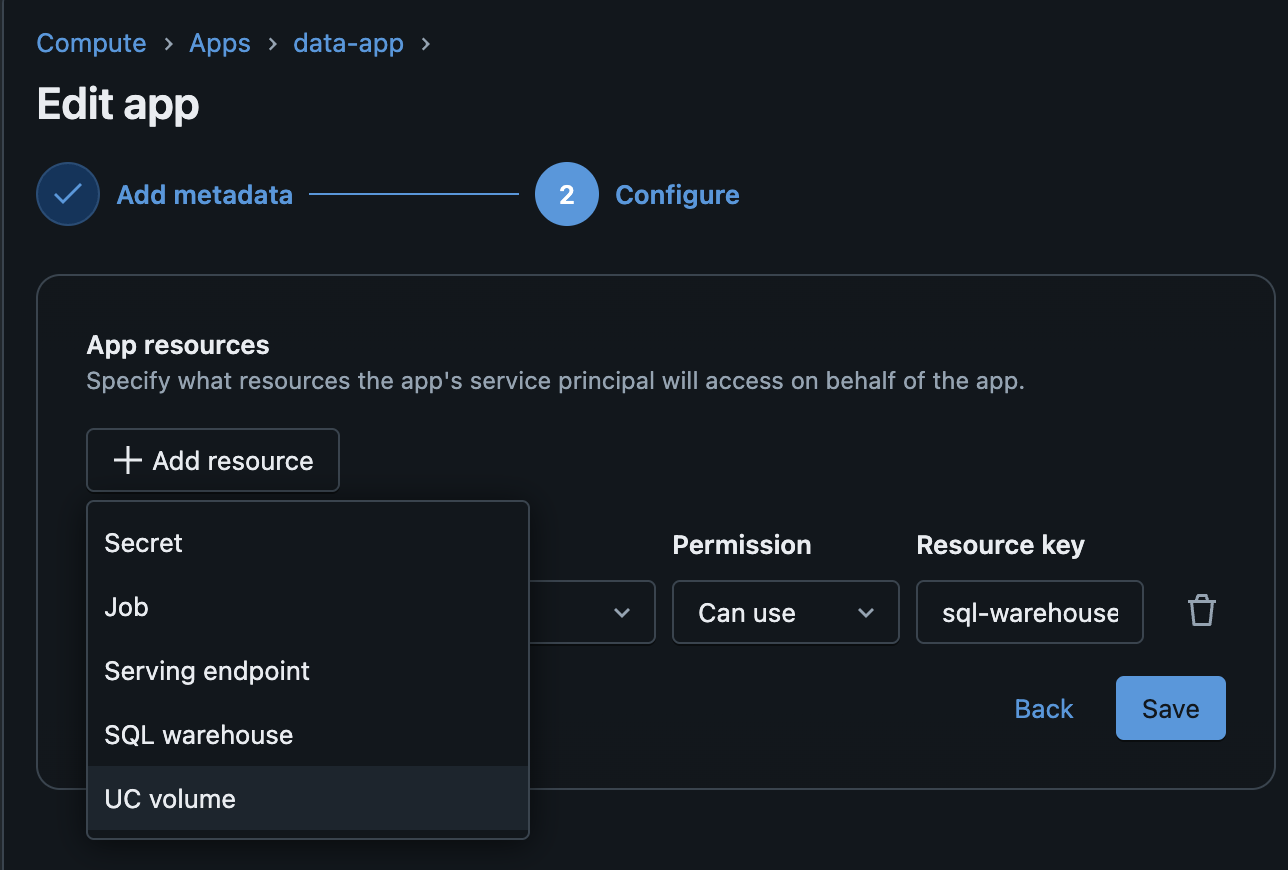Image resolution: width=1288 pixels, height=870 pixels.
Task: Navigate to Compute via breadcrumb
Action: (90, 43)
